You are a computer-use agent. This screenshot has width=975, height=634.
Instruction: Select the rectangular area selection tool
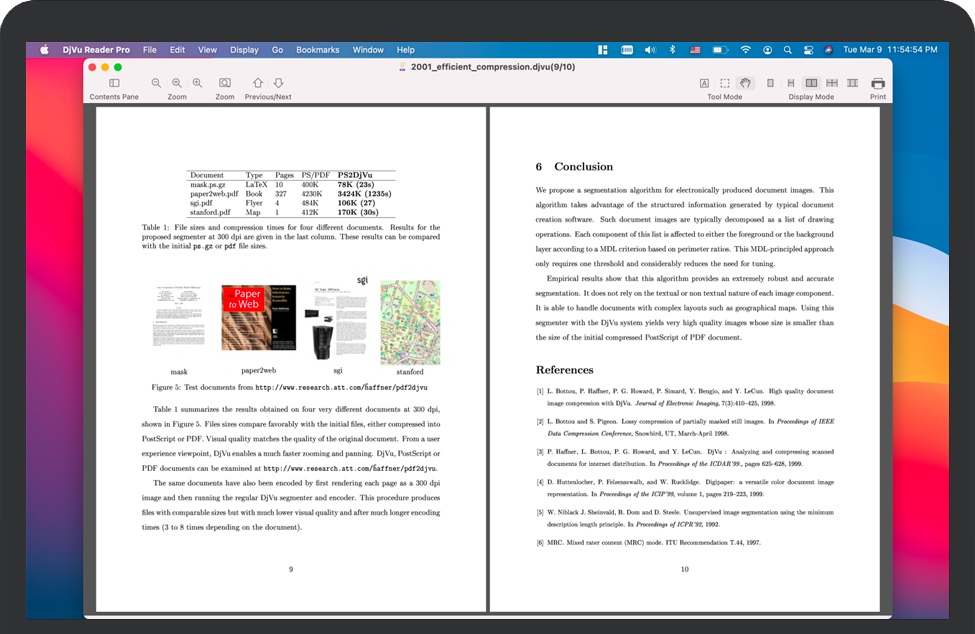pos(725,83)
